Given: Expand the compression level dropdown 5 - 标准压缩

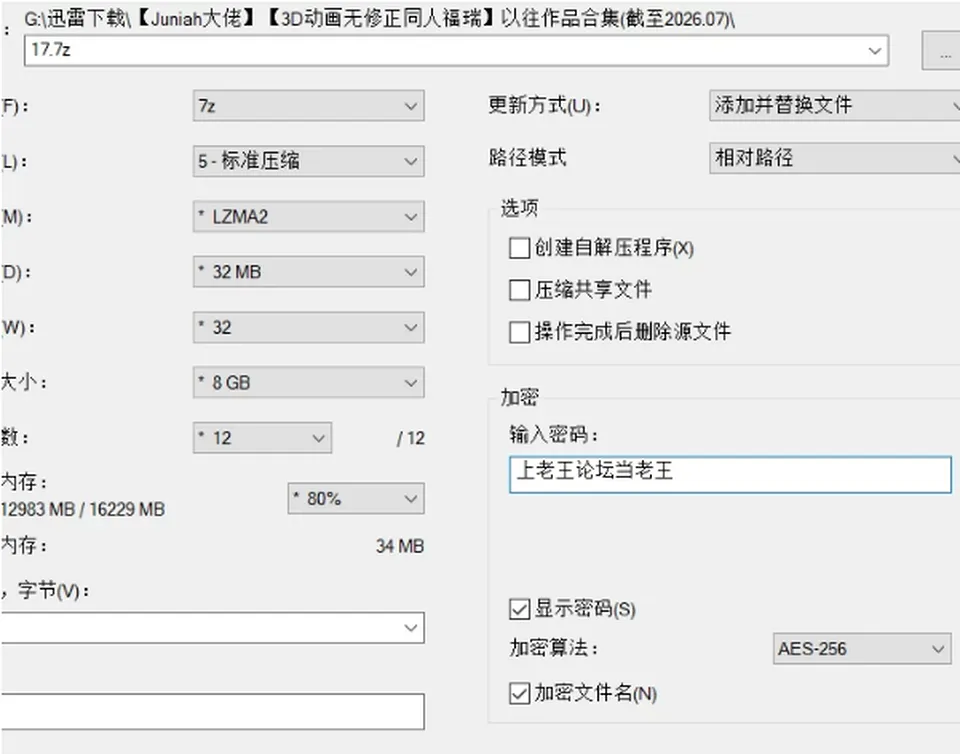Looking at the screenshot, I should pyautogui.click(x=309, y=161).
